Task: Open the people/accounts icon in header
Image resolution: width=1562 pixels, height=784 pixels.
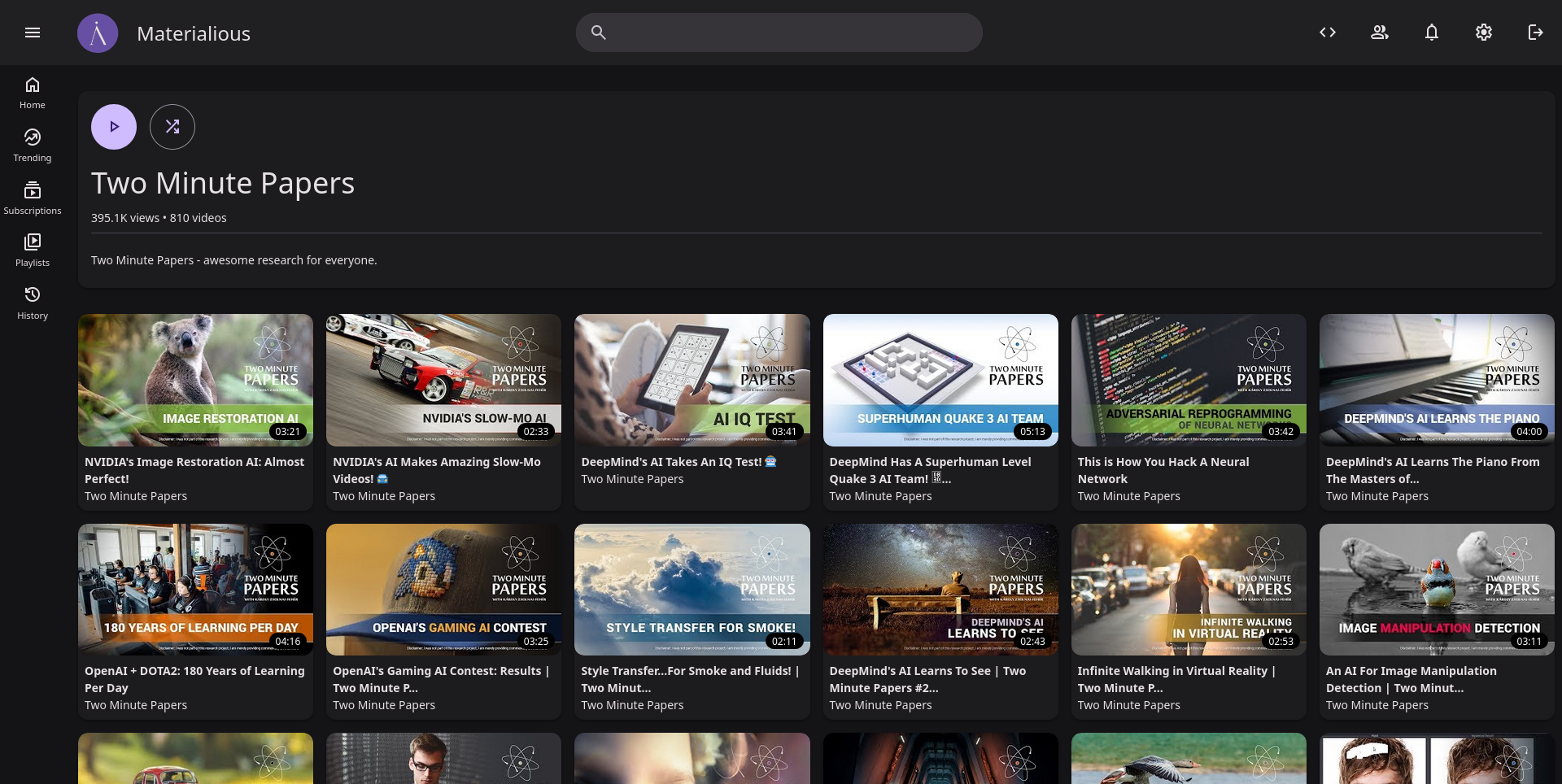Action: (1380, 33)
